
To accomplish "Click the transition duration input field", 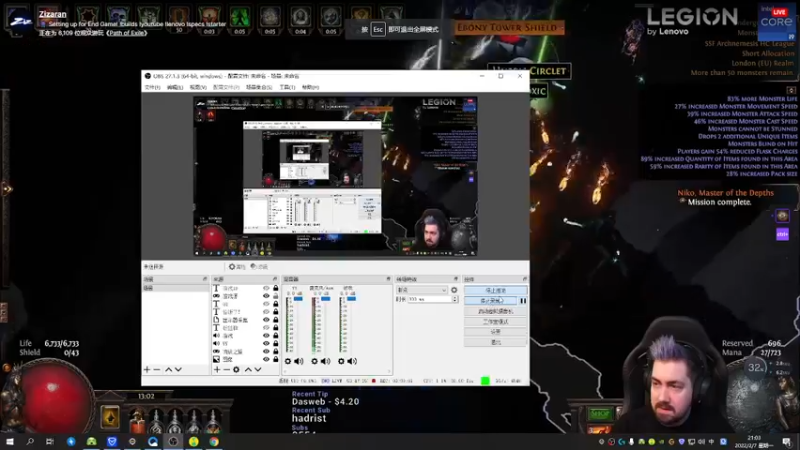I will click(430, 299).
